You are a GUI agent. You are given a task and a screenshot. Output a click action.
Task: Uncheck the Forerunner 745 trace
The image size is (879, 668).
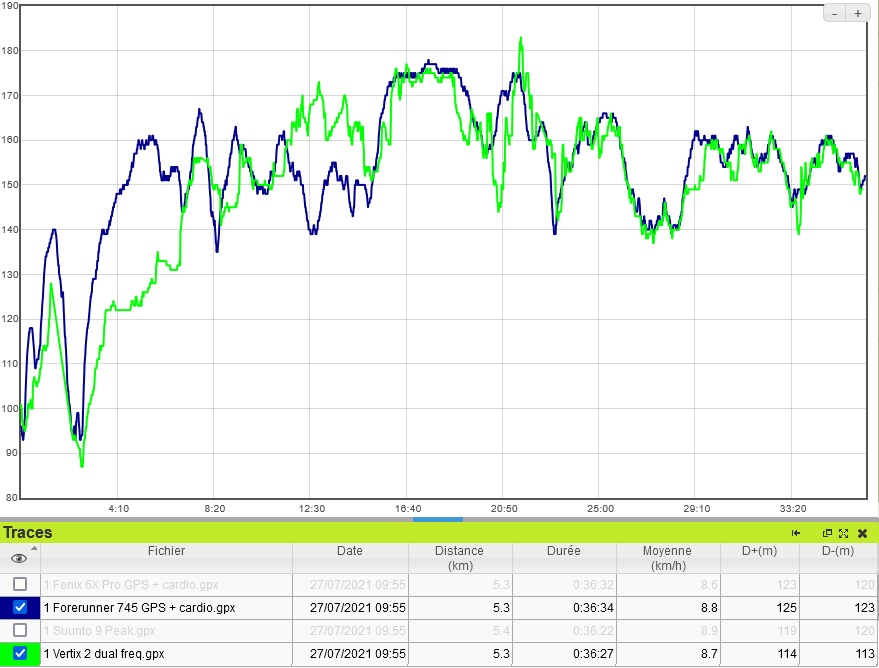[x=20, y=607]
